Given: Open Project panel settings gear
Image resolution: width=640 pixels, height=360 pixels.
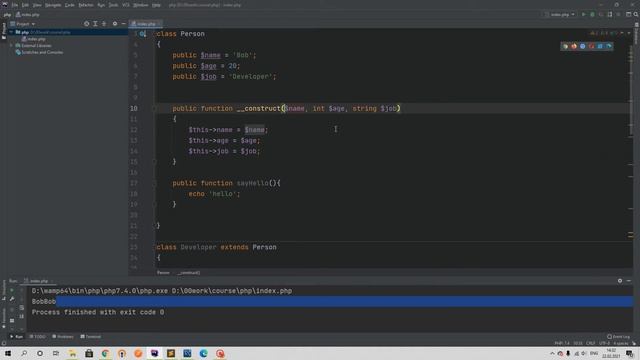Looking at the screenshot, I should coord(115,24).
